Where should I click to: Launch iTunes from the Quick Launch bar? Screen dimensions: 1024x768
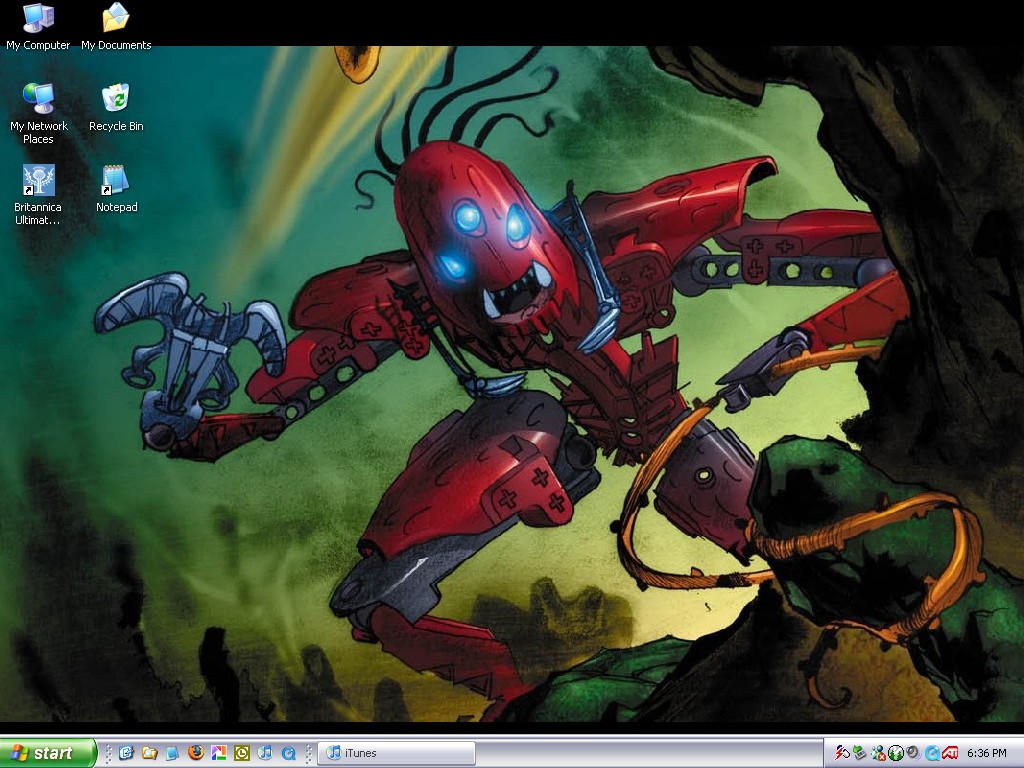tap(265, 752)
